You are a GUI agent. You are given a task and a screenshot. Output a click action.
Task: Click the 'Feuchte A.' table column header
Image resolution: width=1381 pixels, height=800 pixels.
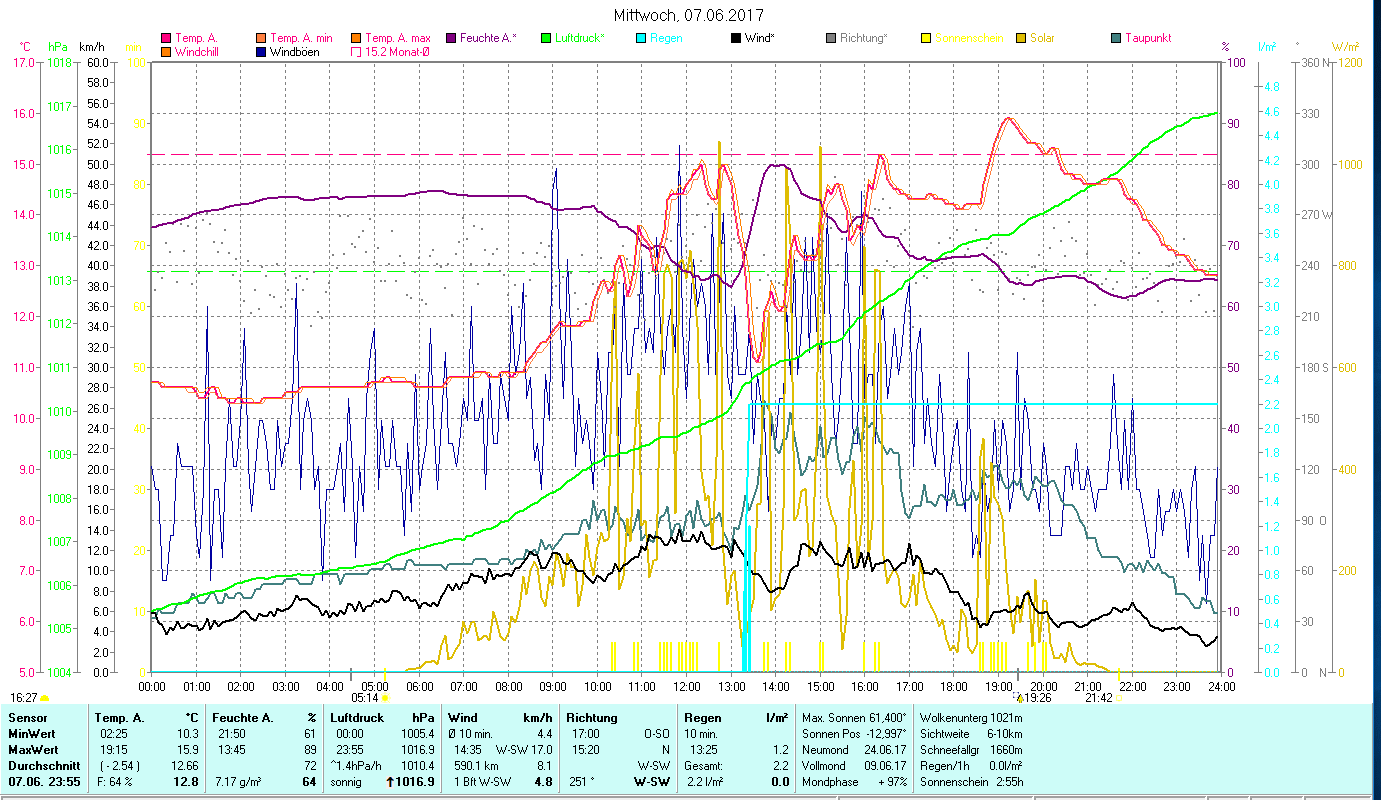pyautogui.click(x=241, y=718)
